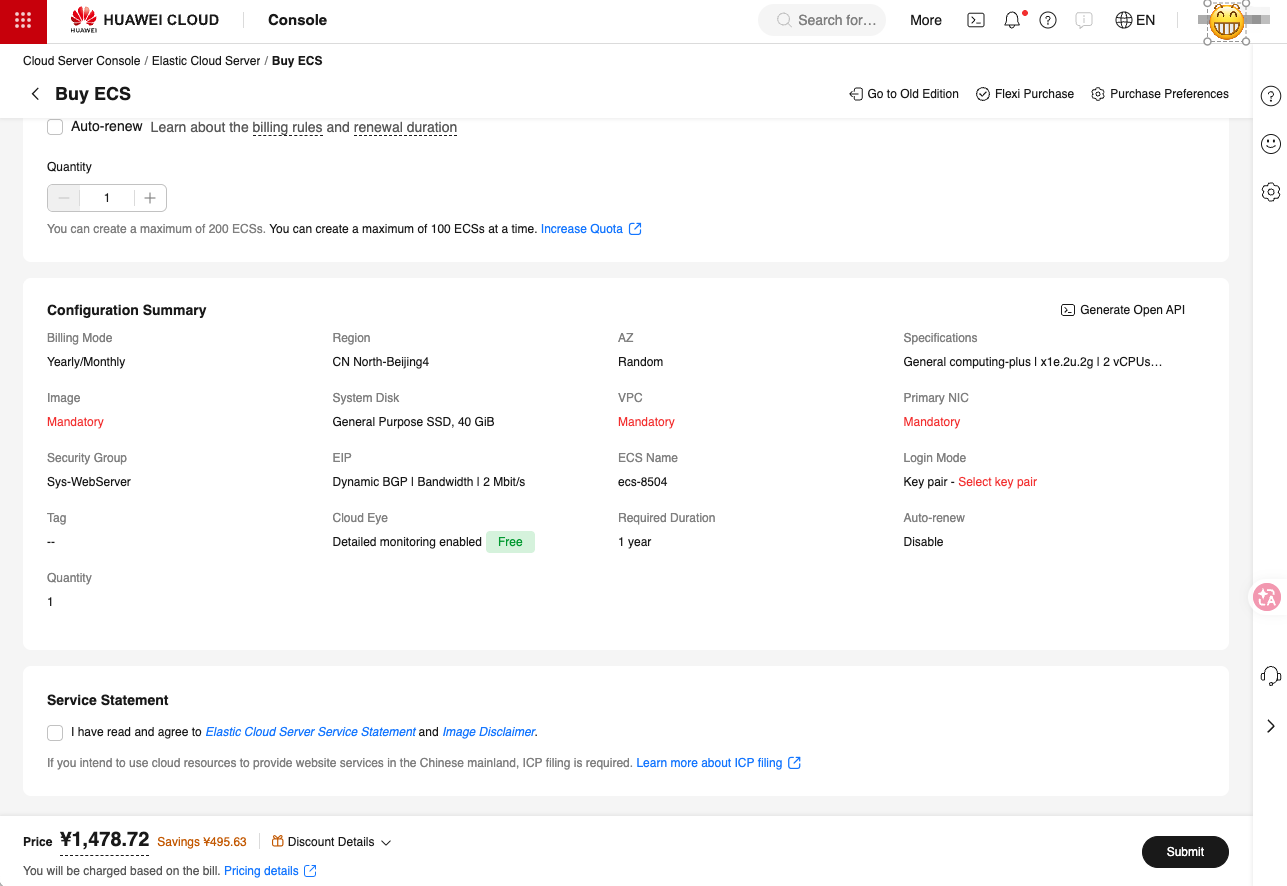Open Learn more about ICP filing
Image resolution: width=1287 pixels, height=886 pixels.
pos(718,763)
